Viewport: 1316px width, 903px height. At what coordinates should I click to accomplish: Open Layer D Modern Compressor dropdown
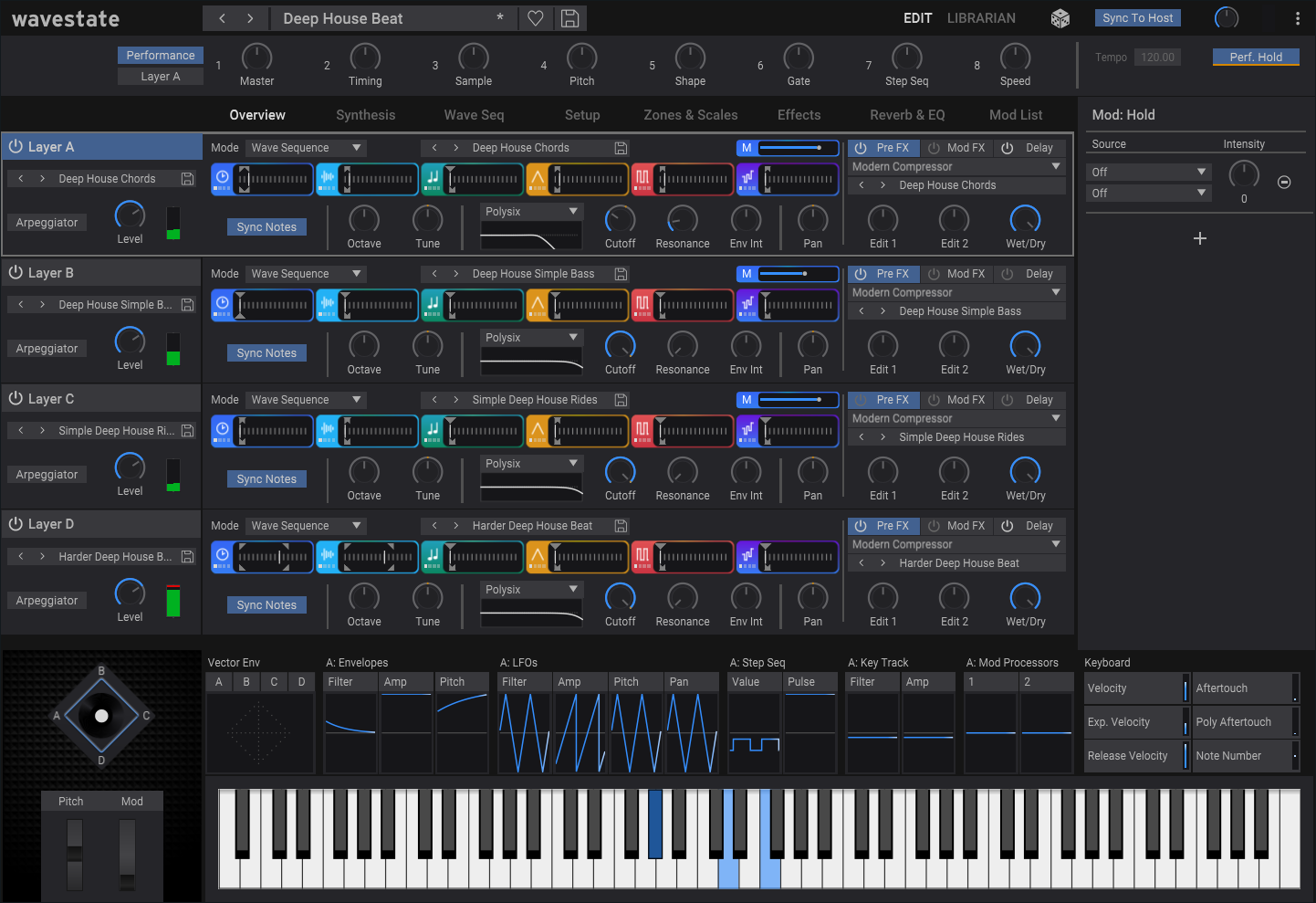[956, 545]
